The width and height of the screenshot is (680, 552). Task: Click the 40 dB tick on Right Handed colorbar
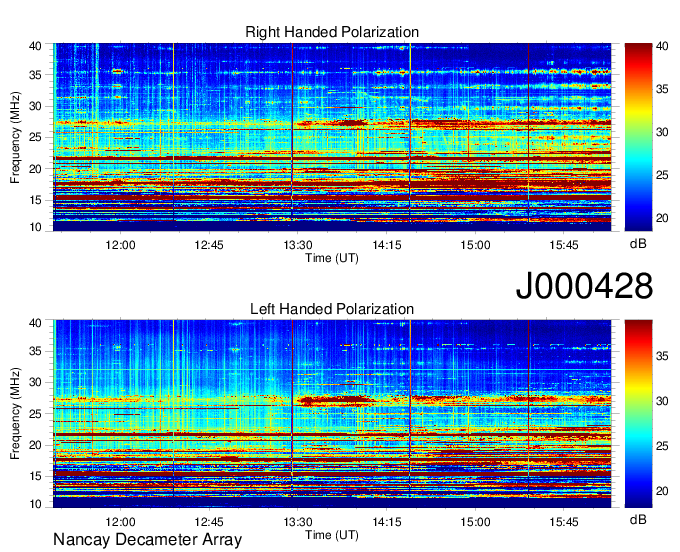click(662, 46)
